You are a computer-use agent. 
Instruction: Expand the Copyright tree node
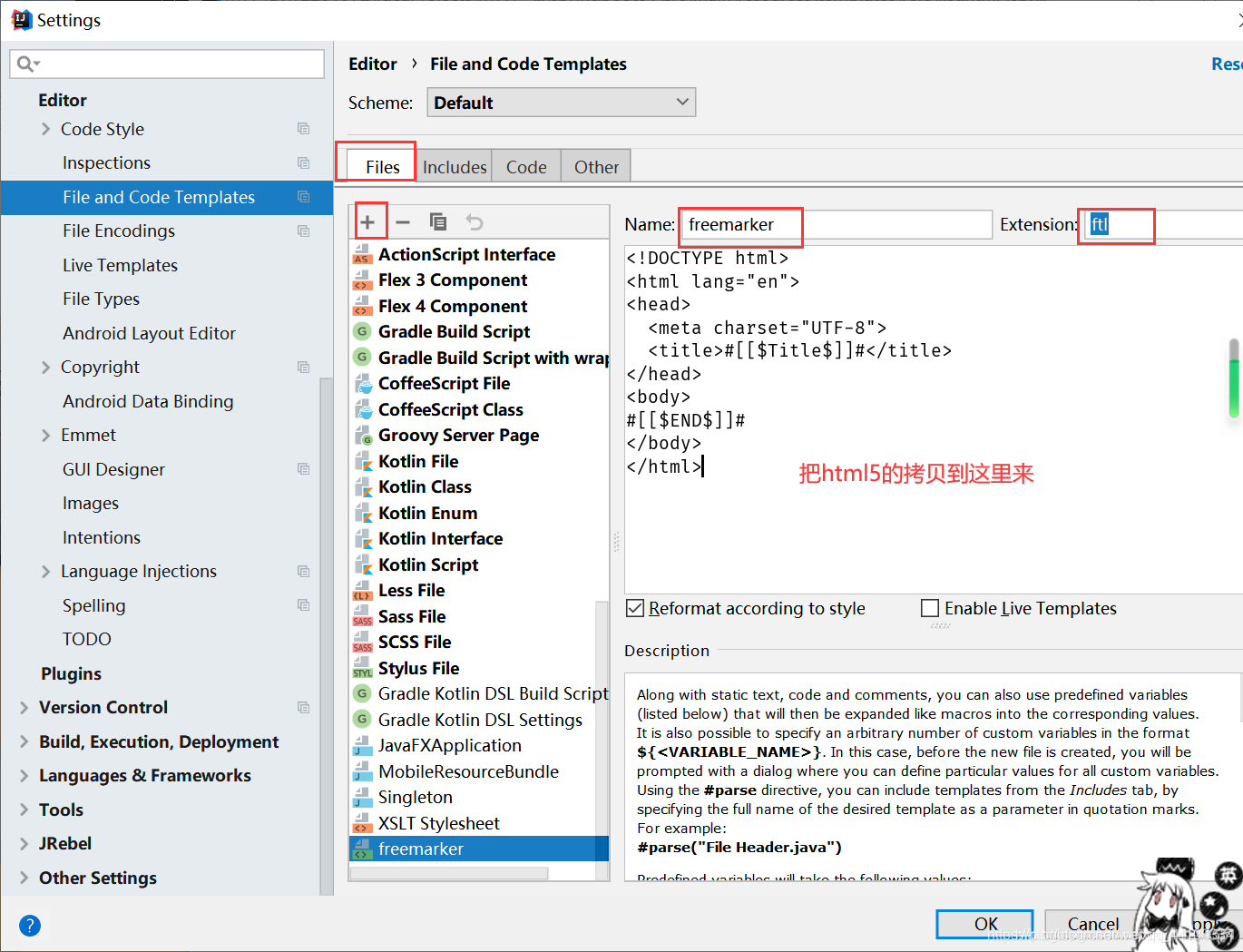pos(46,367)
